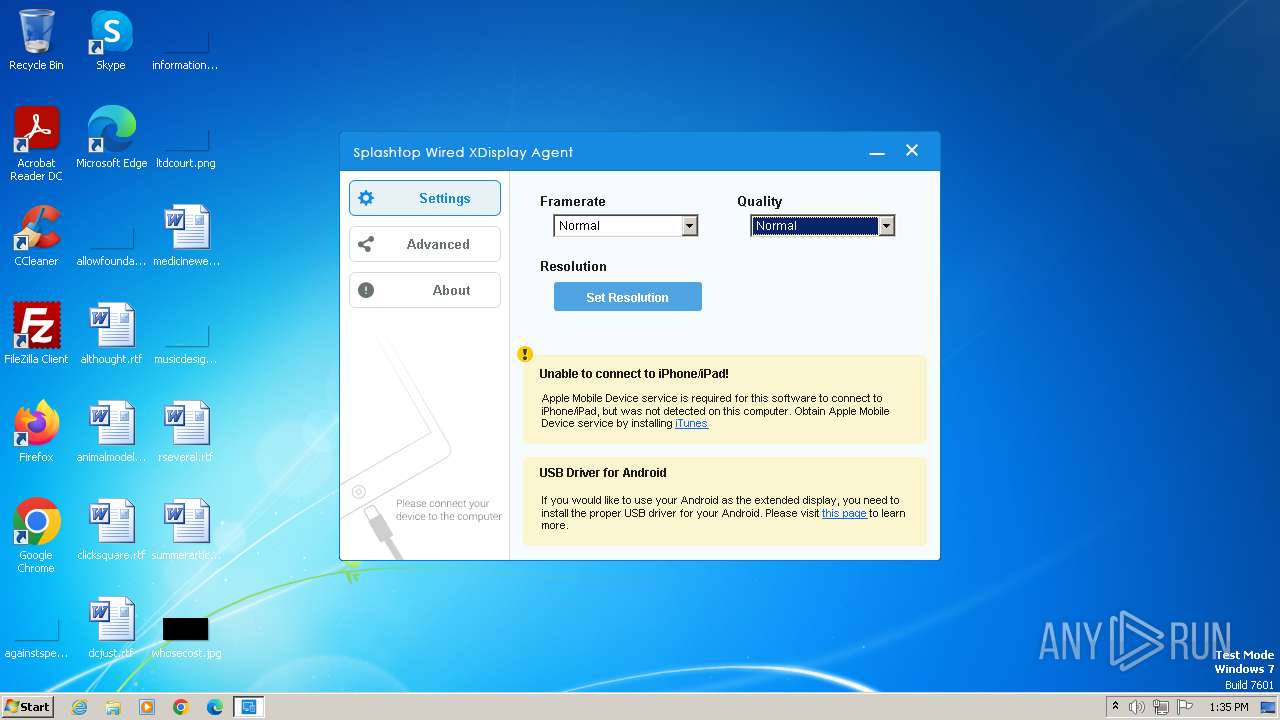The image size is (1280, 720).
Task: Open the Settings tab
Action: [424, 198]
